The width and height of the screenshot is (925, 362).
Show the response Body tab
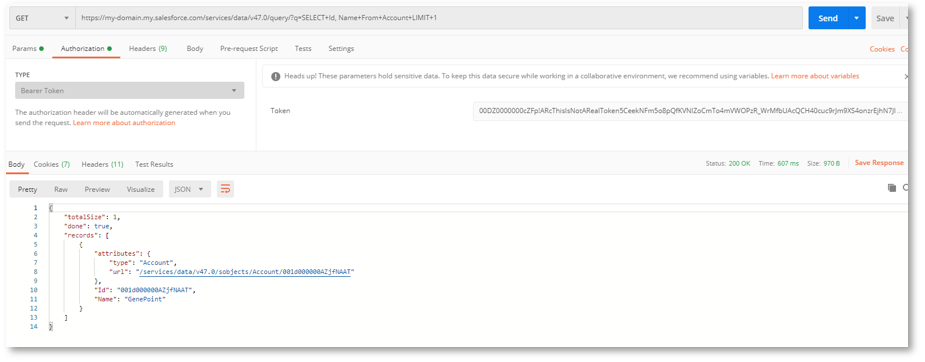(x=17, y=164)
